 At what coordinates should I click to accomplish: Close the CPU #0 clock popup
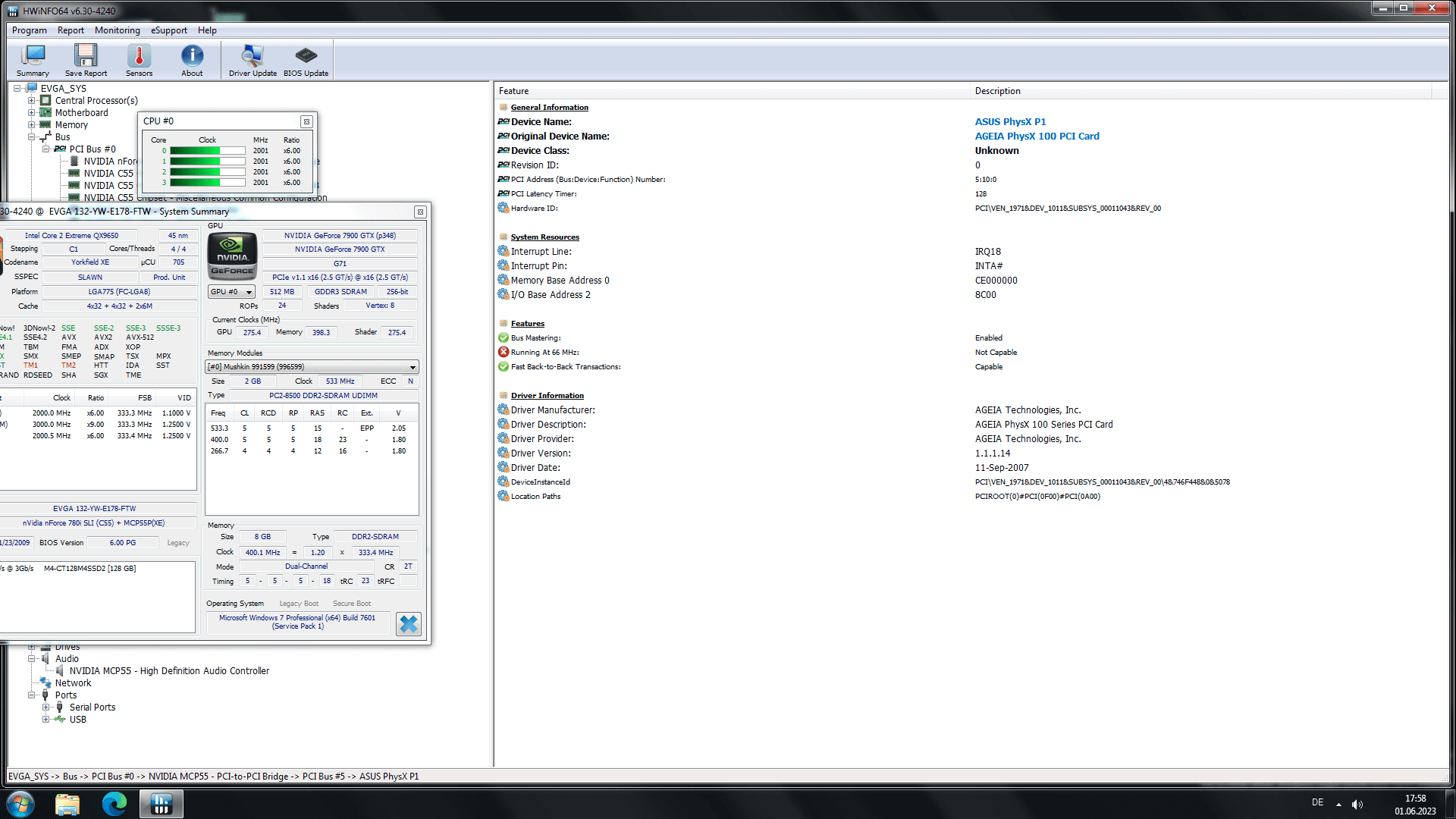[x=306, y=121]
